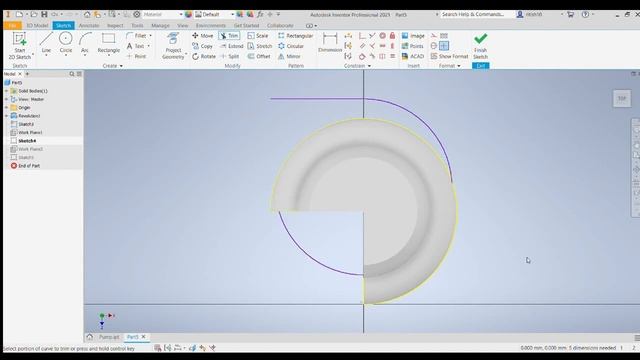Select the Extend tool
This screenshot has width=640, height=360.
pos(231,46)
